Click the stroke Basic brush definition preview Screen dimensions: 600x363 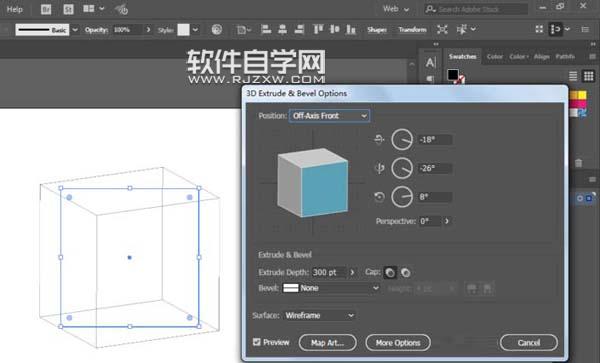pyautogui.click(x=42, y=29)
